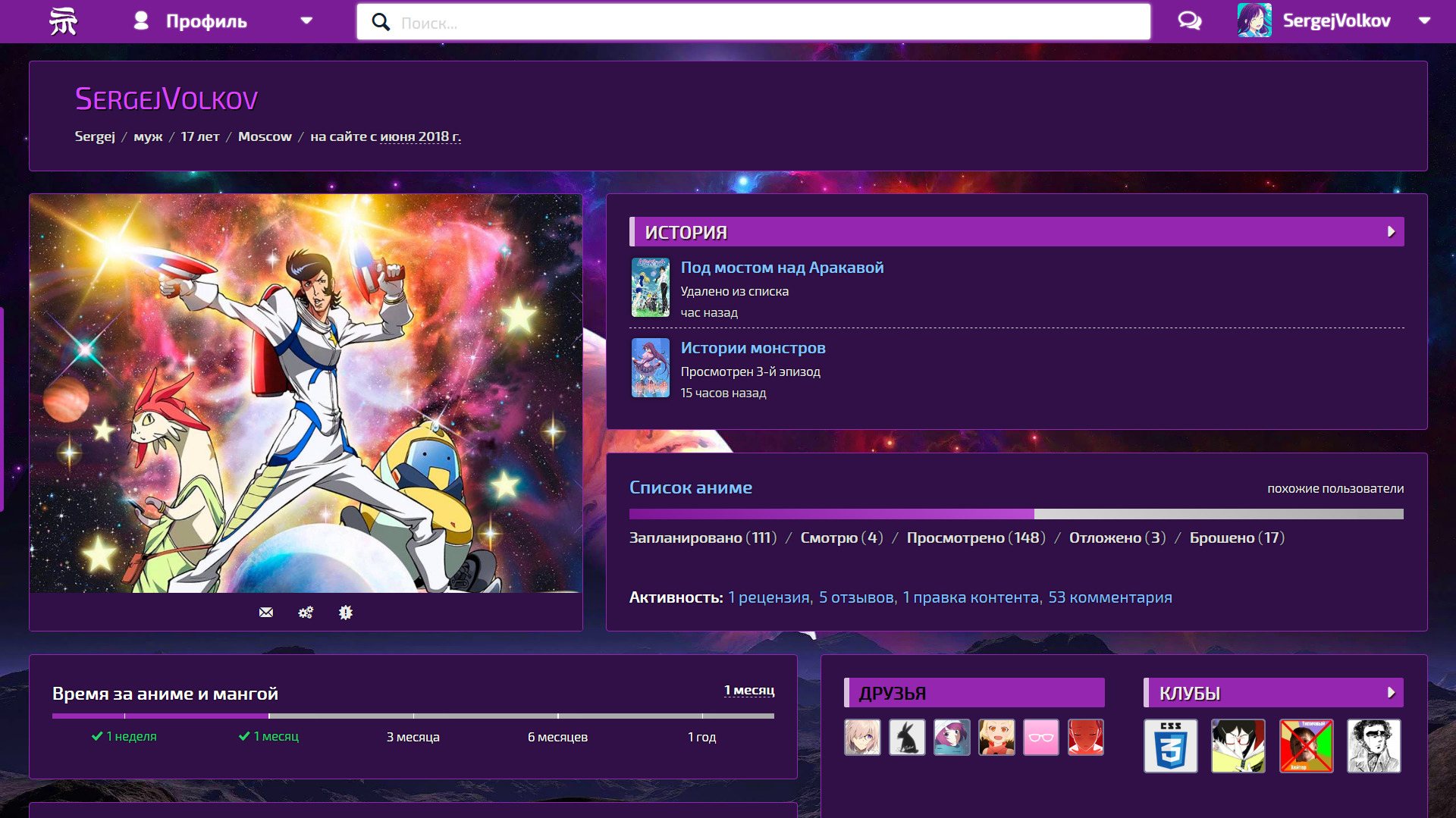Click the SergejVolkov profile title
The width and height of the screenshot is (1456, 818).
[166, 99]
